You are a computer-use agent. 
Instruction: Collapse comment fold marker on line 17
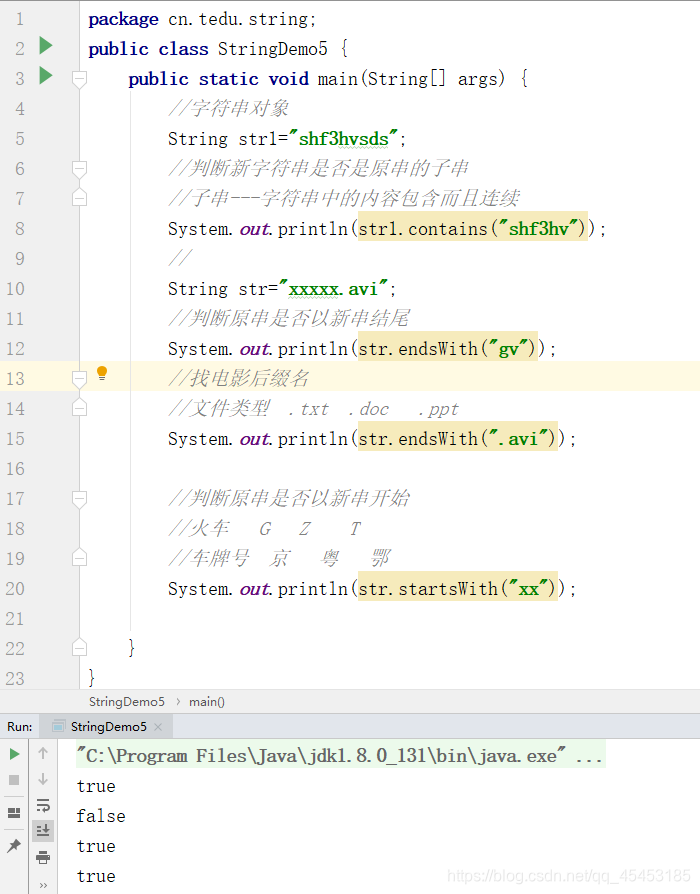80,499
